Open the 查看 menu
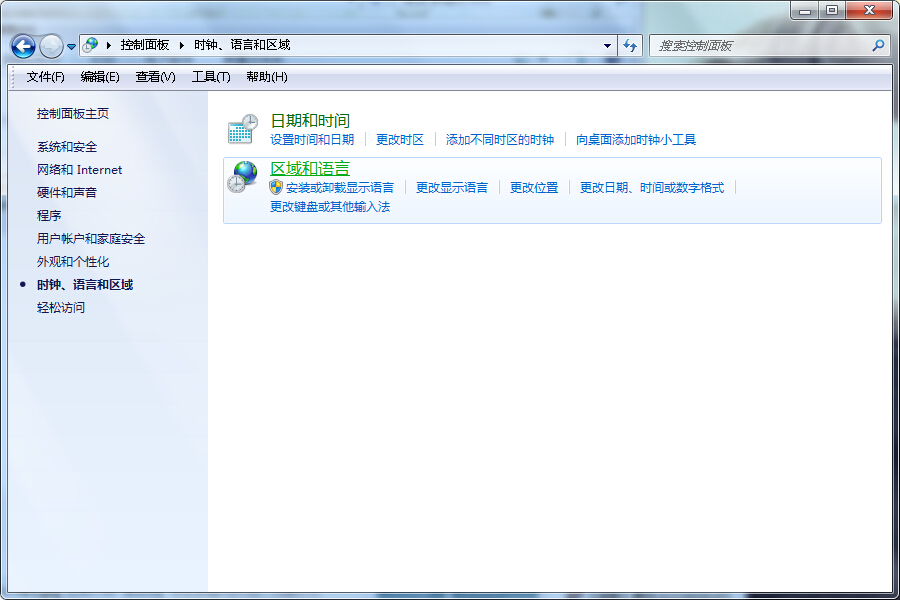 point(154,77)
